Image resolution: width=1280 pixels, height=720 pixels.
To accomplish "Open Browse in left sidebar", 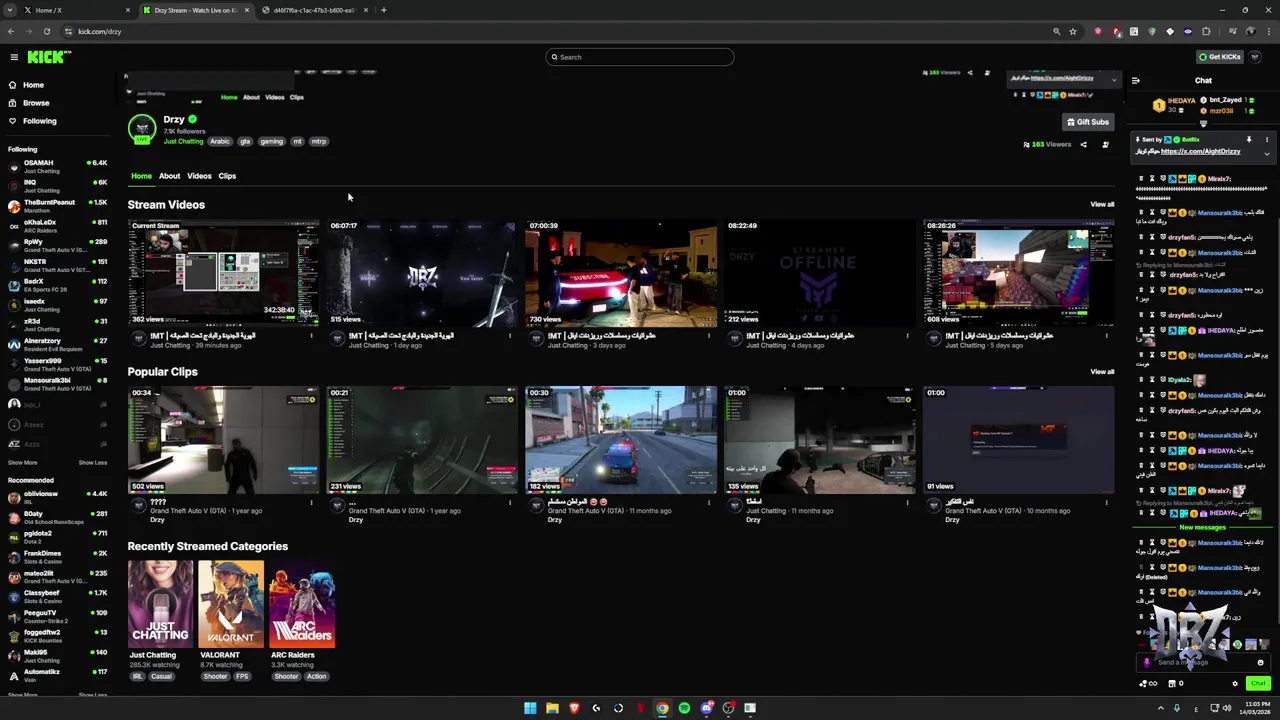I will [x=36, y=103].
